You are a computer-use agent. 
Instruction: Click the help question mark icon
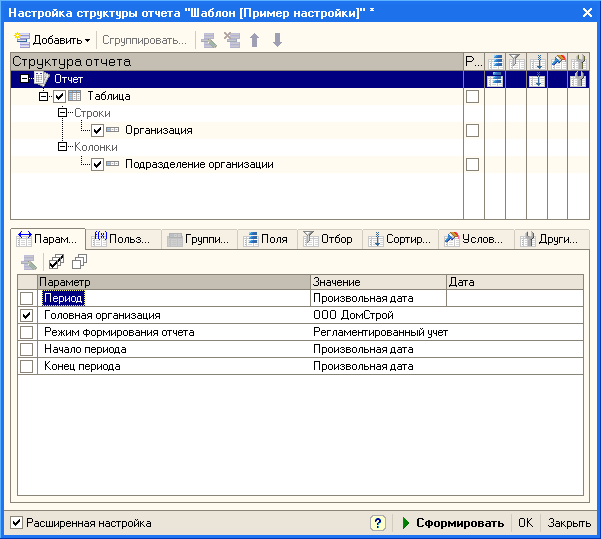point(377,523)
